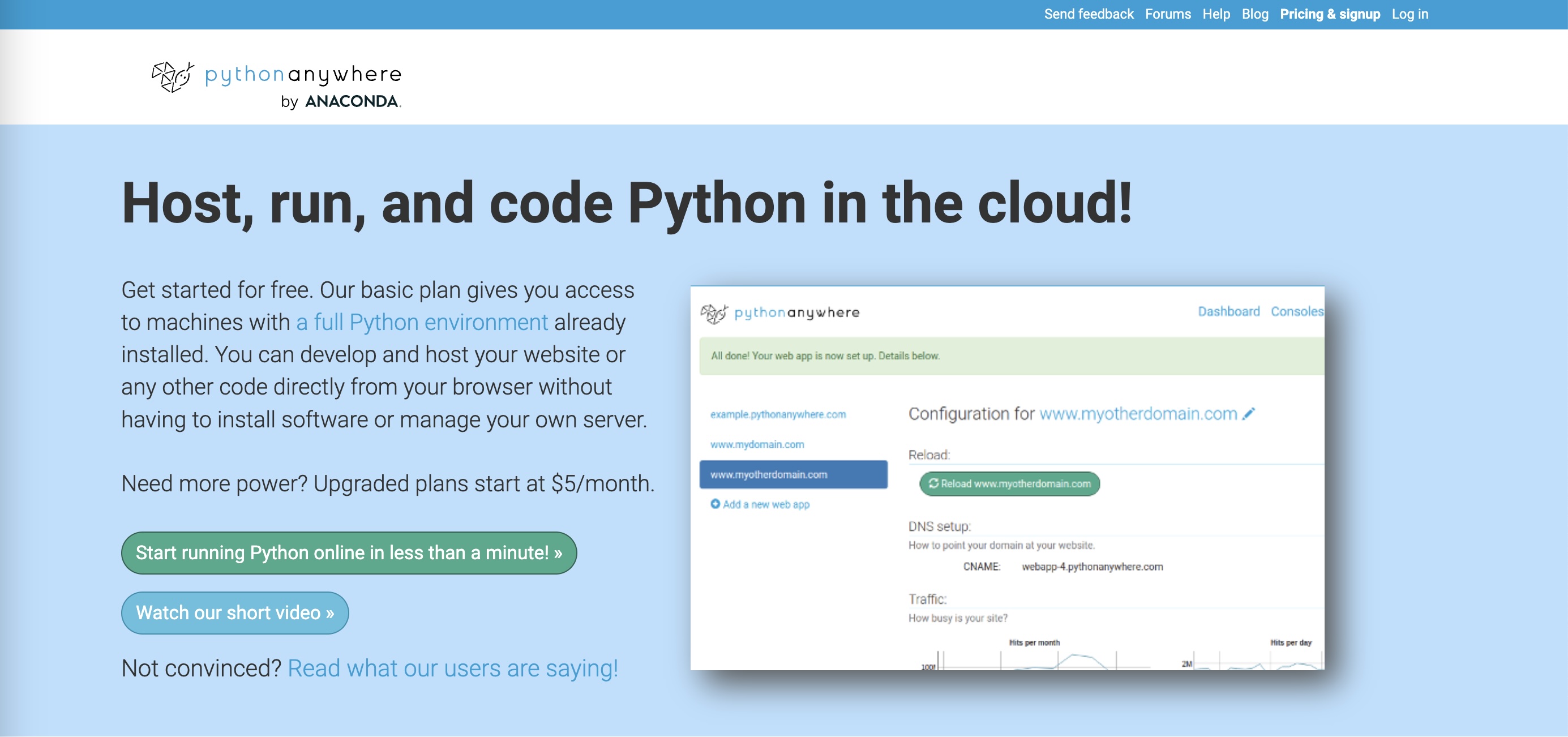
Task: Click the 'Host, run, and code Python' headline
Action: coord(627,203)
